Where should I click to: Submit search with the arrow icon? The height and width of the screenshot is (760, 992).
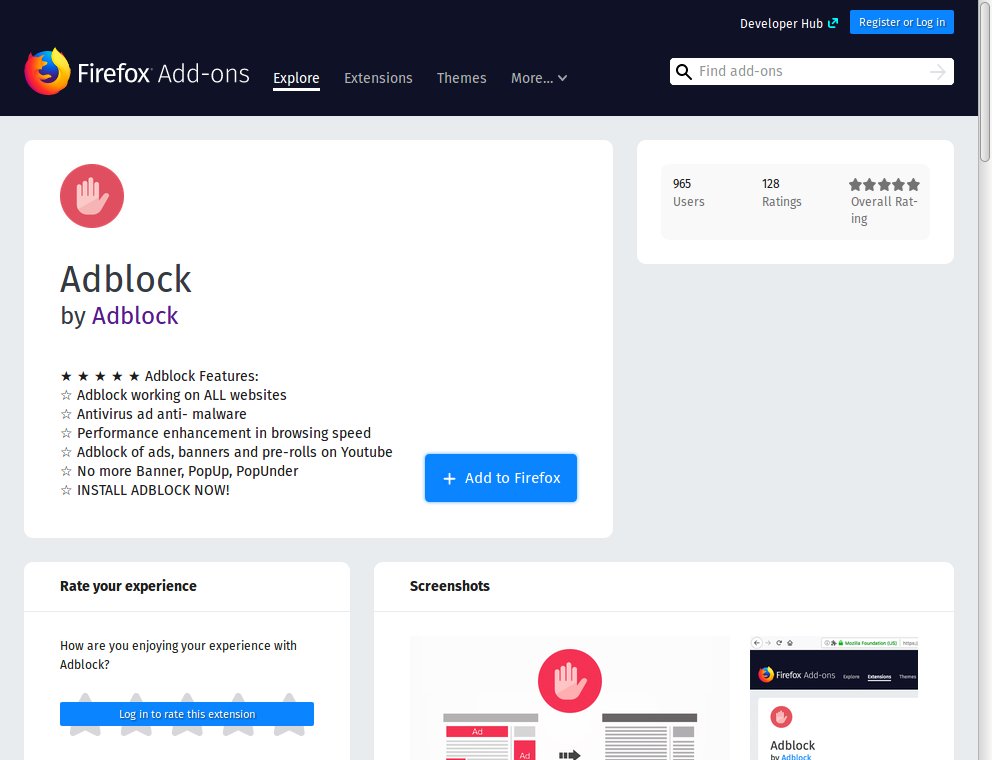click(x=938, y=72)
